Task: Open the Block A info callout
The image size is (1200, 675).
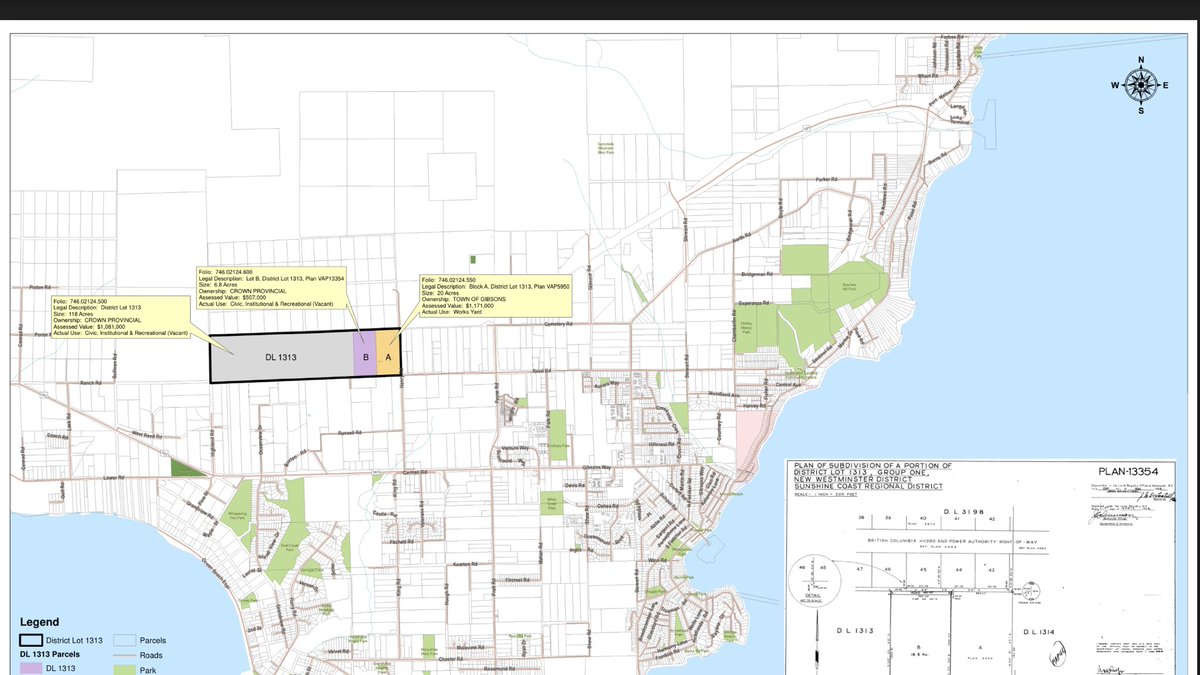Action: [495, 295]
